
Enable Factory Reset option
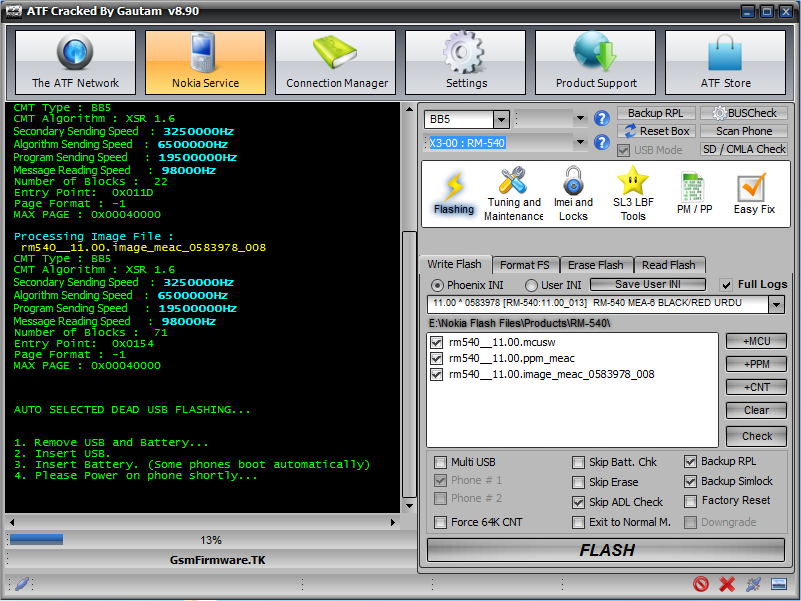[690, 501]
